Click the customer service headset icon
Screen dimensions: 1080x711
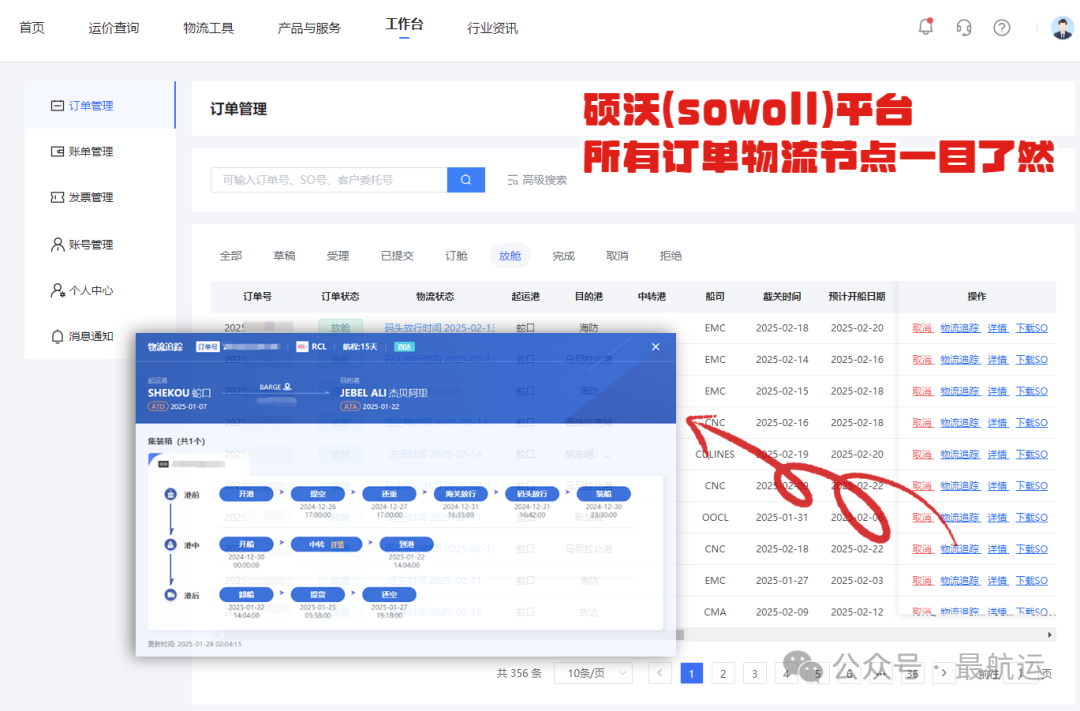[964, 28]
